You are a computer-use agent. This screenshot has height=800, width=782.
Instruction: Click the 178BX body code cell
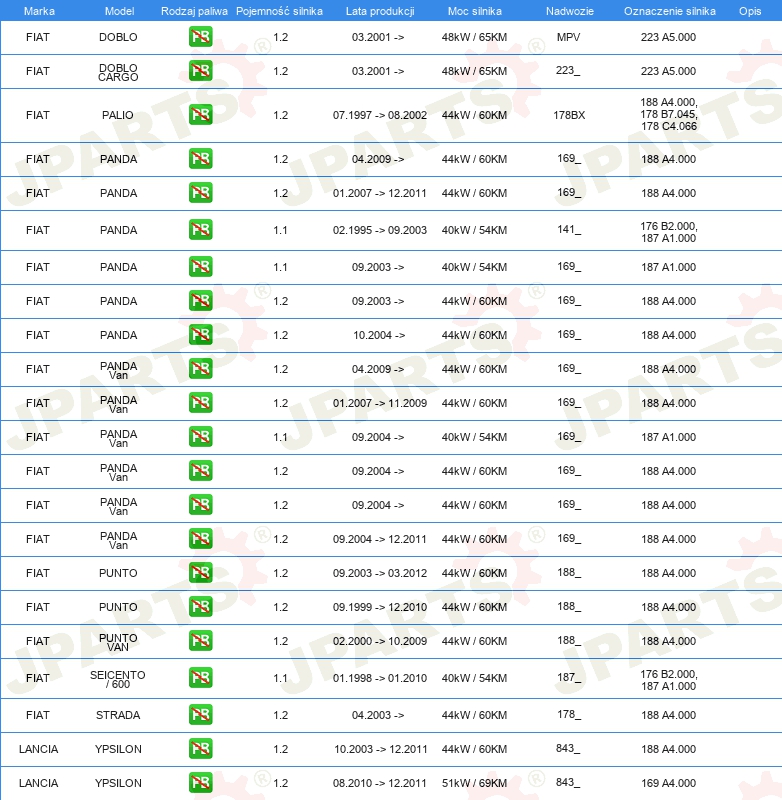tap(569, 115)
